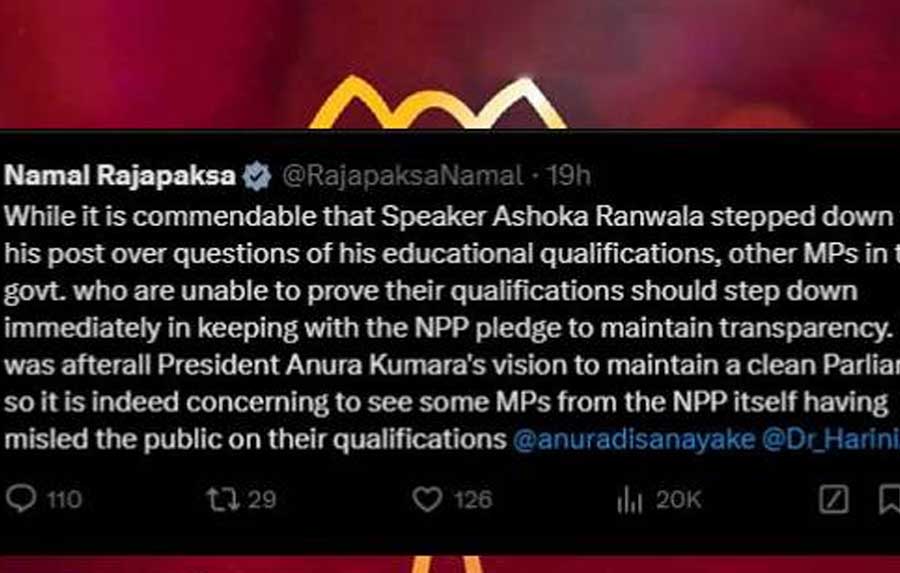Click the retweet arrows icon
Image resolution: width=900 pixels, height=573 pixels.
point(223,499)
